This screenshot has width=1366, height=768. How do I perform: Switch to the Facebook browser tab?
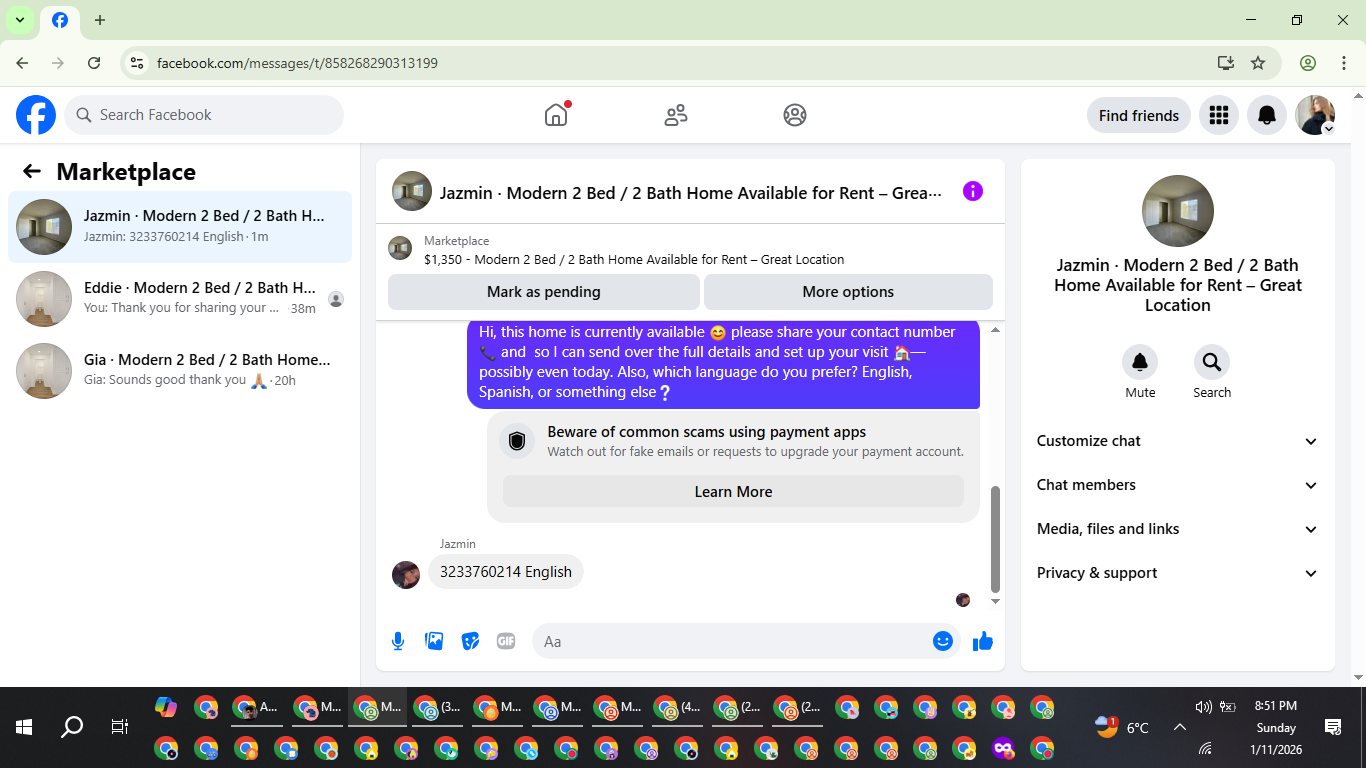click(60, 20)
